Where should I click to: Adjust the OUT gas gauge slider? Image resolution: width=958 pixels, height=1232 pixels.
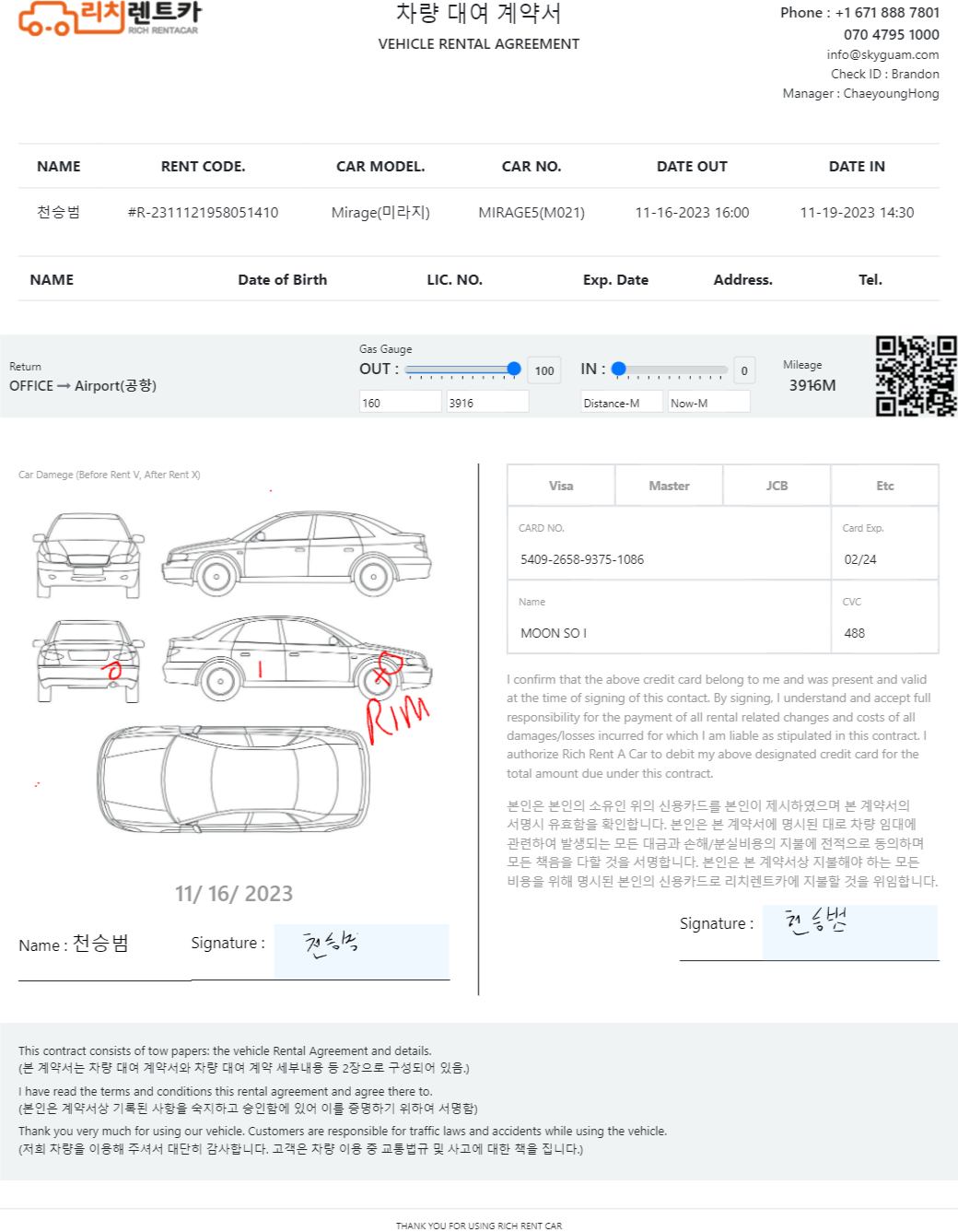(463, 370)
